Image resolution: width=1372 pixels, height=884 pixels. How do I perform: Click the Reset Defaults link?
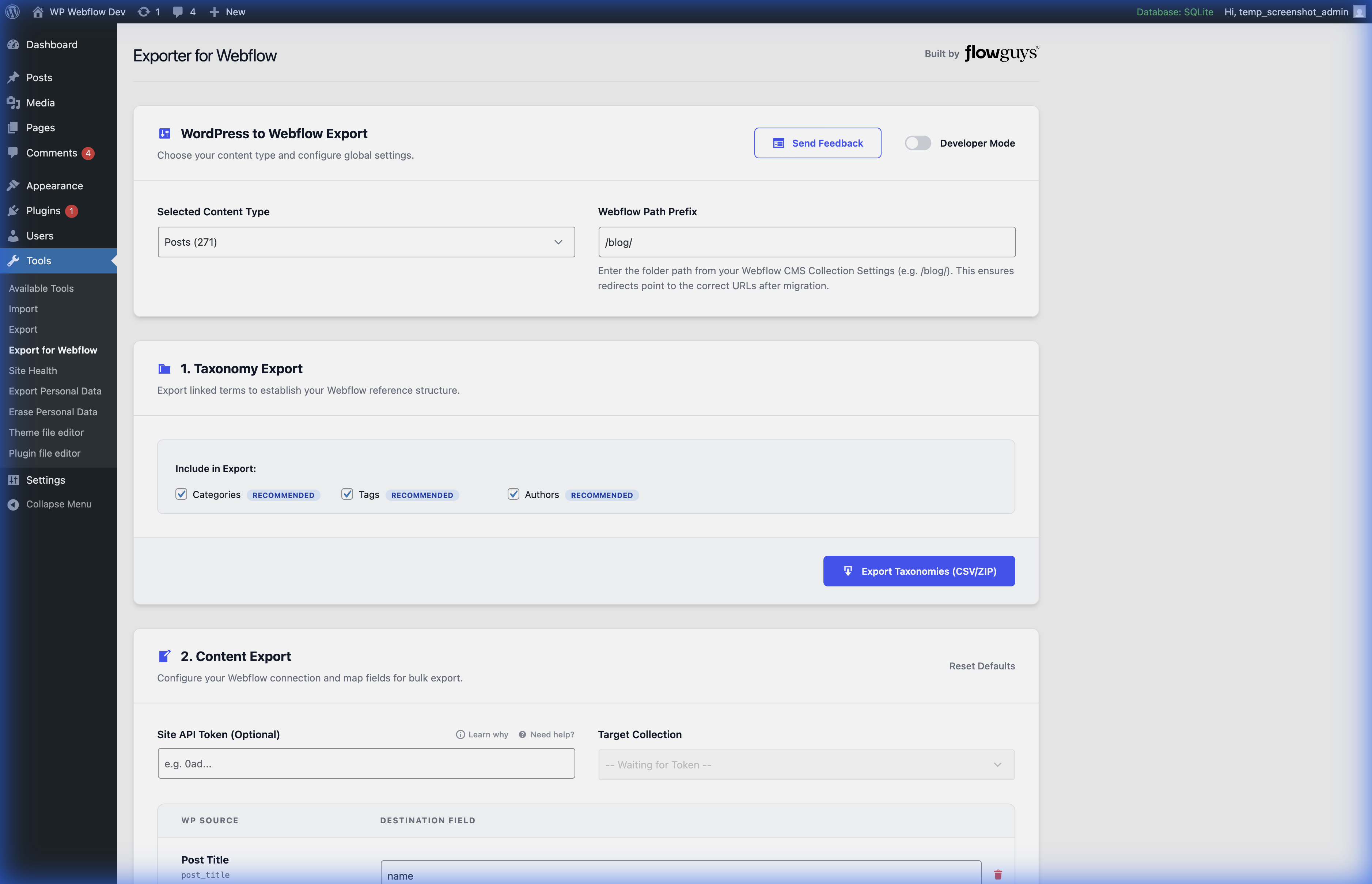click(982, 666)
